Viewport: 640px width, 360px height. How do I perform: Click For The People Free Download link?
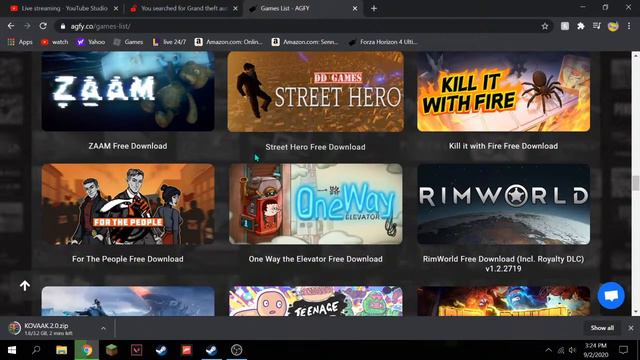[128, 259]
